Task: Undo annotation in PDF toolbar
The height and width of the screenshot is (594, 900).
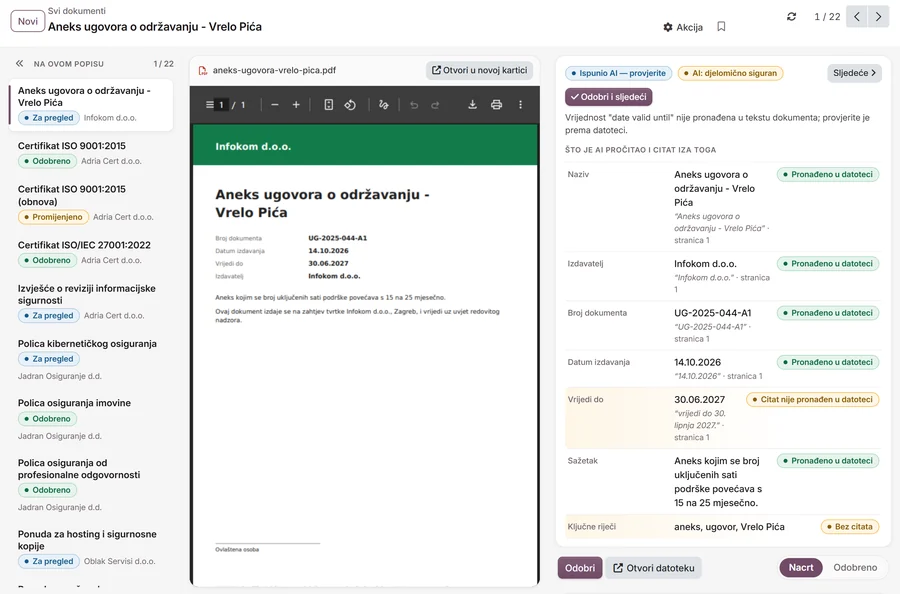Action: [x=414, y=104]
